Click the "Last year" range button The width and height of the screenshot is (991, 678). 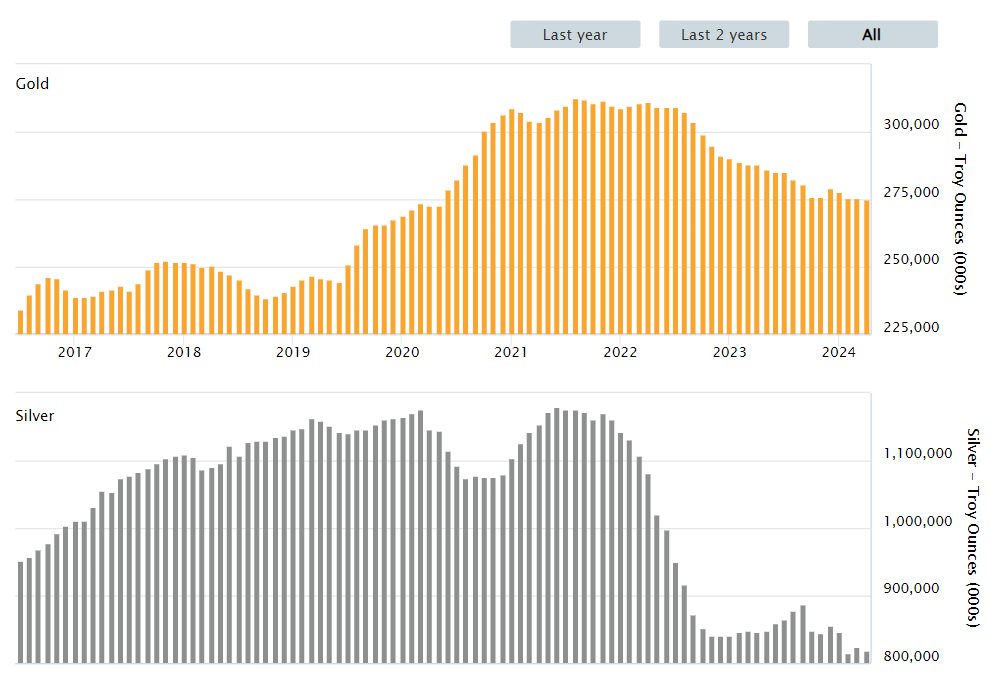tap(574, 34)
